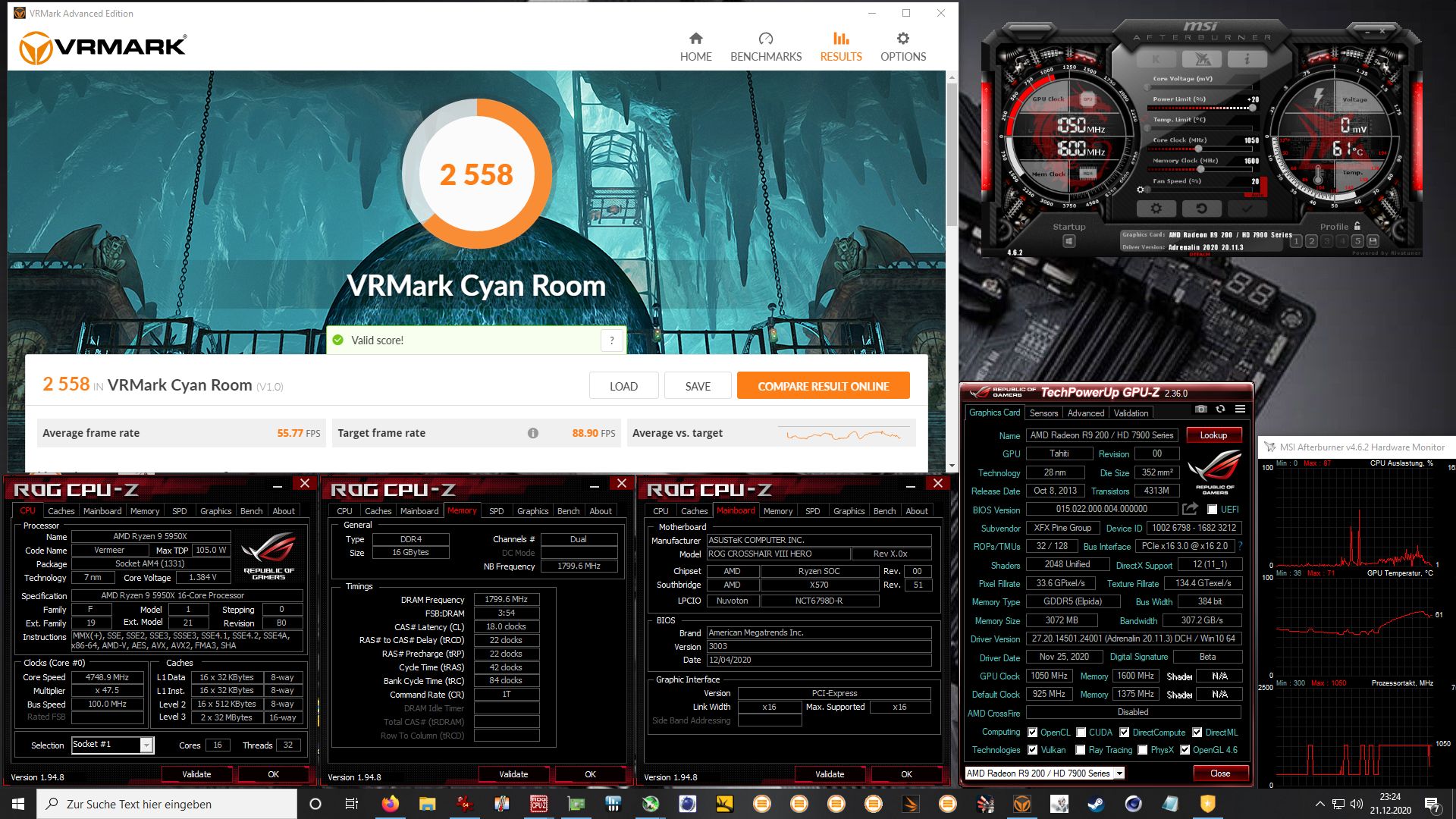
Task: Click the Kombustor K button in Afterburner
Action: click(1156, 59)
